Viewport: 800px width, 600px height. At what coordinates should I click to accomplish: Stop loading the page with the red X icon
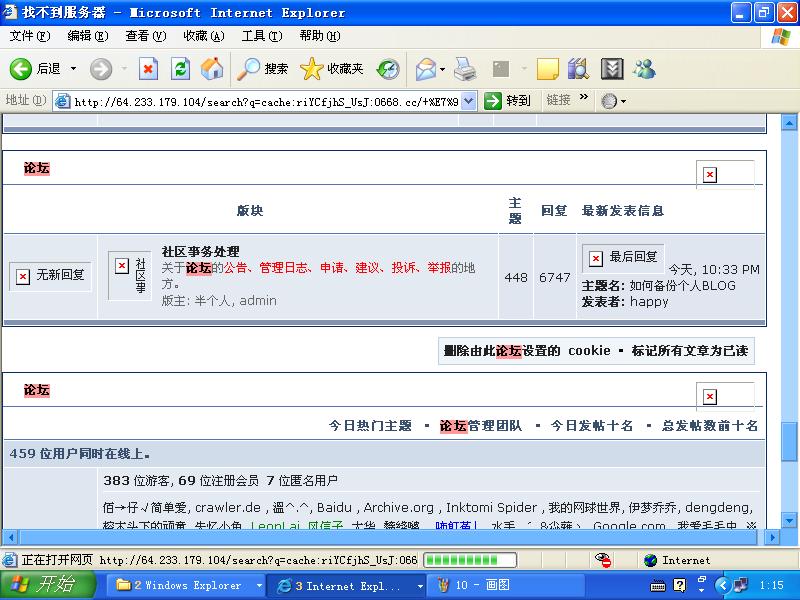(x=148, y=69)
